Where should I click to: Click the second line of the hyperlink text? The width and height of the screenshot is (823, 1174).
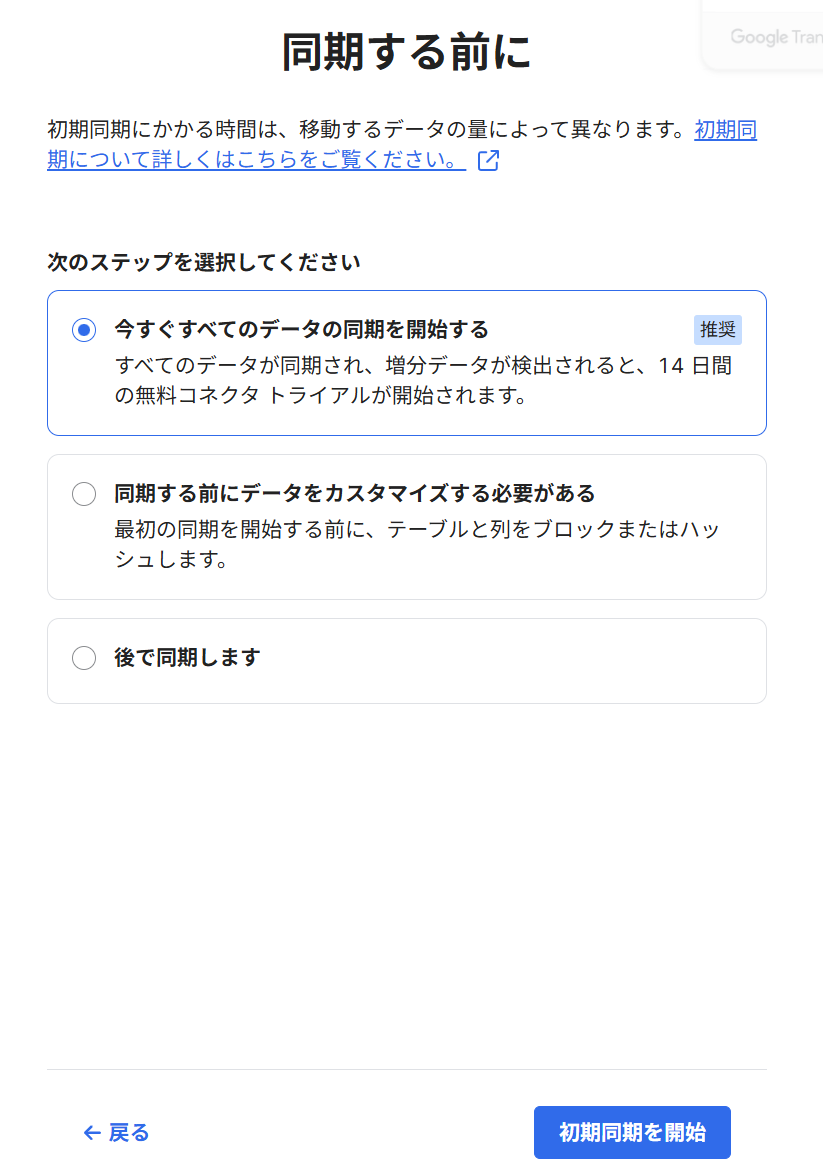pos(256,159)
